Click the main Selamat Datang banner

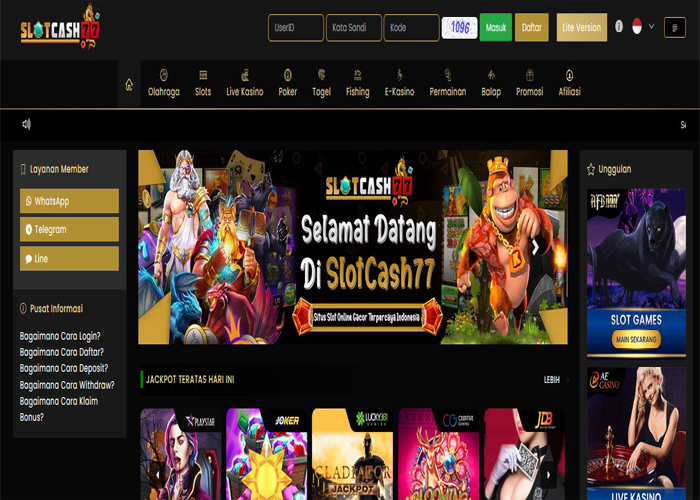click(x=353, y=247)
